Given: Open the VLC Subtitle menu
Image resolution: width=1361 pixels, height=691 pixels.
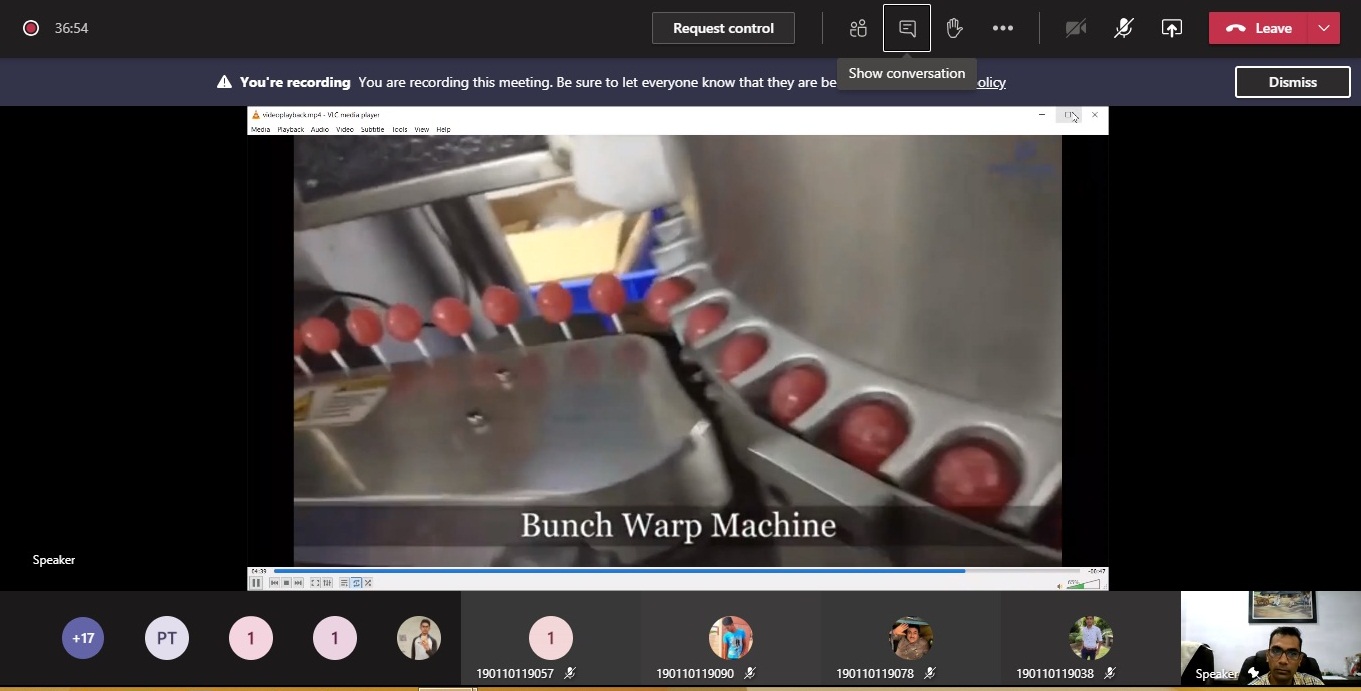Looking at the screenshot, I should pyautogui.click(x=372, y=129).
